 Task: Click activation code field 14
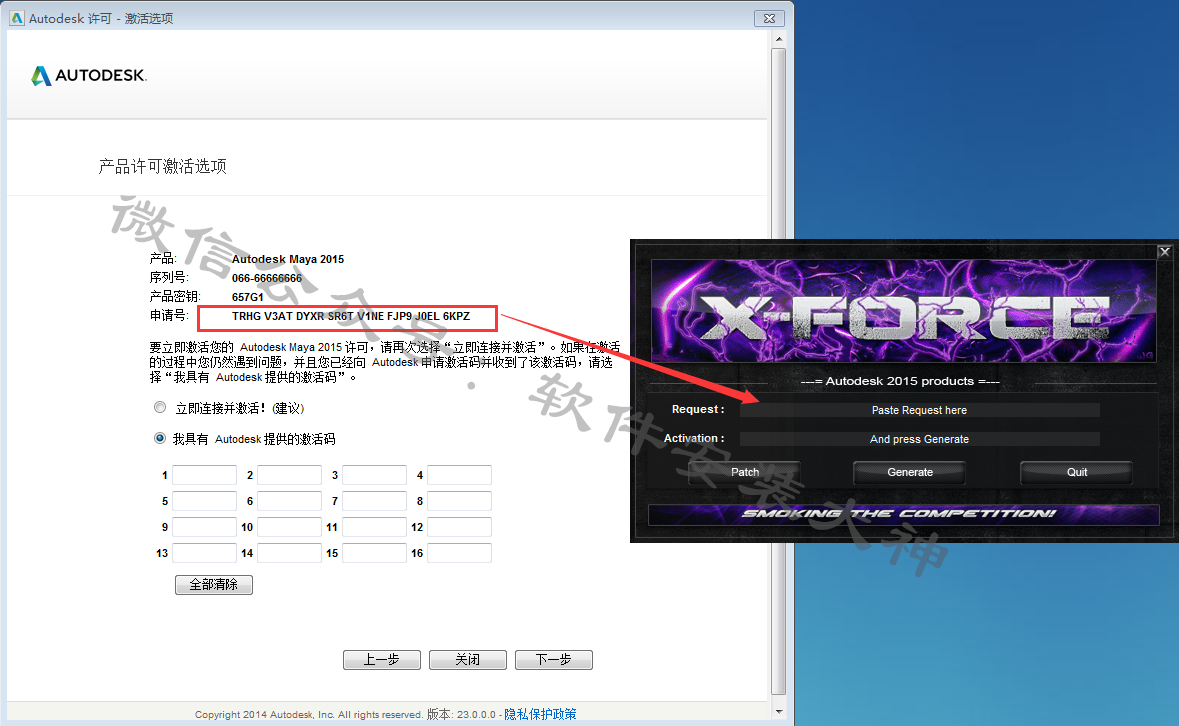point(289,553)
